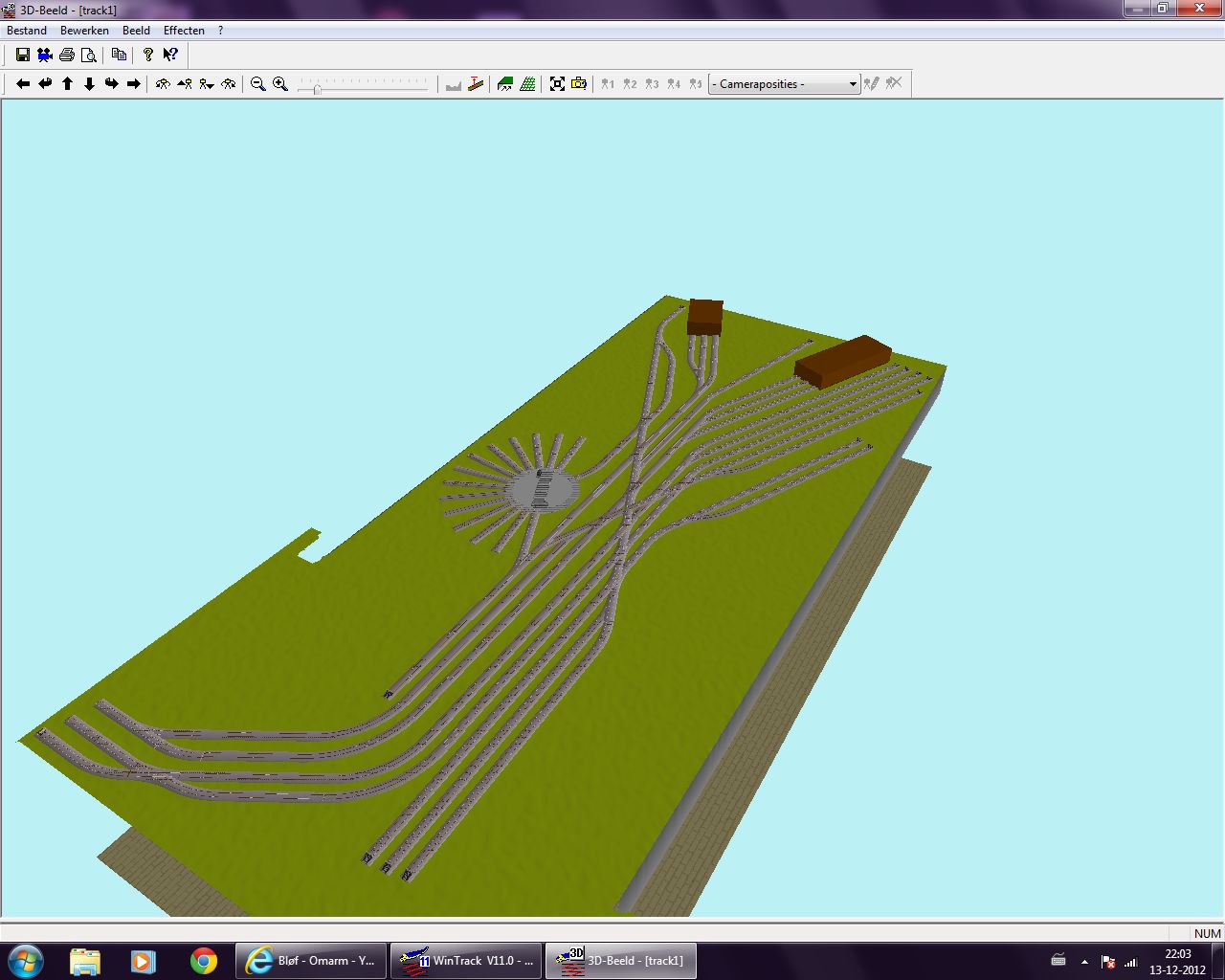This screenshot has height=980, width=1225.
Task: Click the first camera tripod rotate icon
Action: pyautogui.click(x=163, y=84)
